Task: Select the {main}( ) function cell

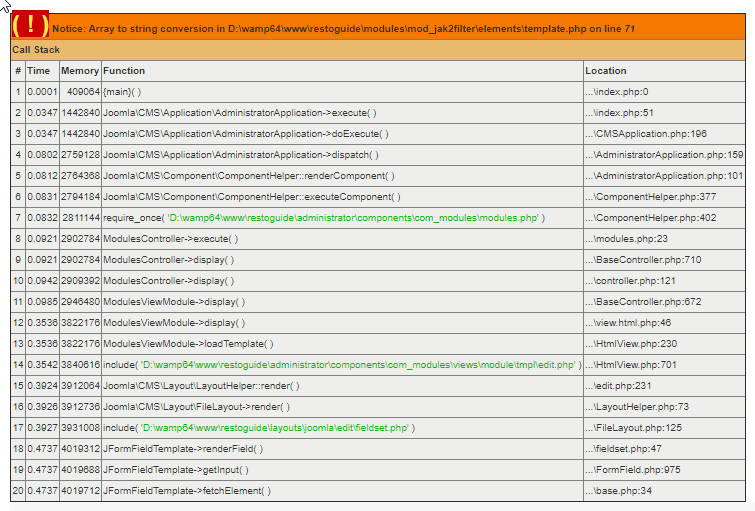Action: pos(342,92)
